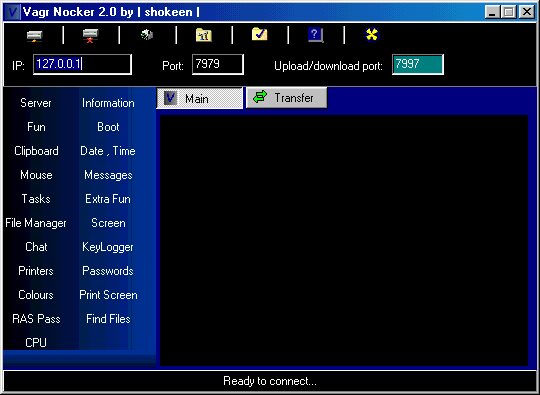Click the disconnect icon with red X
The image size is (540, 395).
point(90,35)
